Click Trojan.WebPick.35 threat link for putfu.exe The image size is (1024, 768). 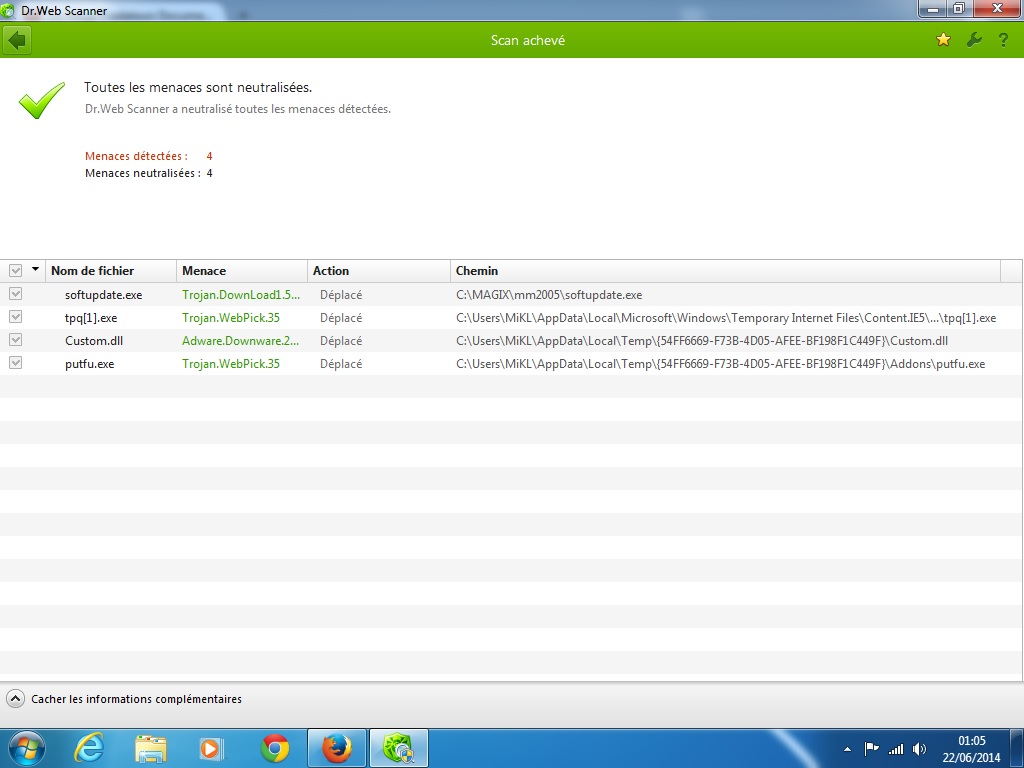coord(231,364)
